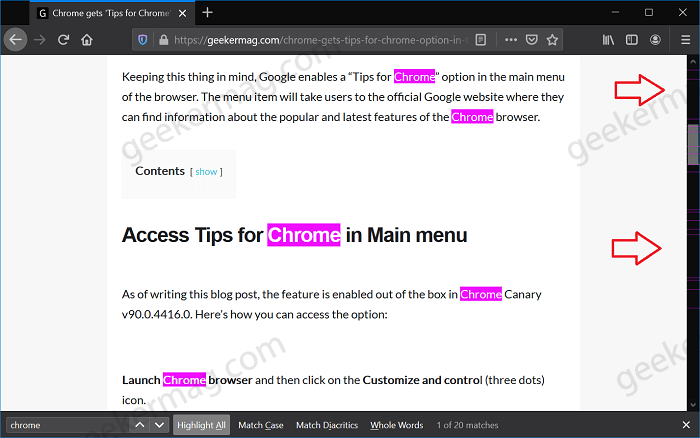Open the Firefox home page

click(87, 40)
